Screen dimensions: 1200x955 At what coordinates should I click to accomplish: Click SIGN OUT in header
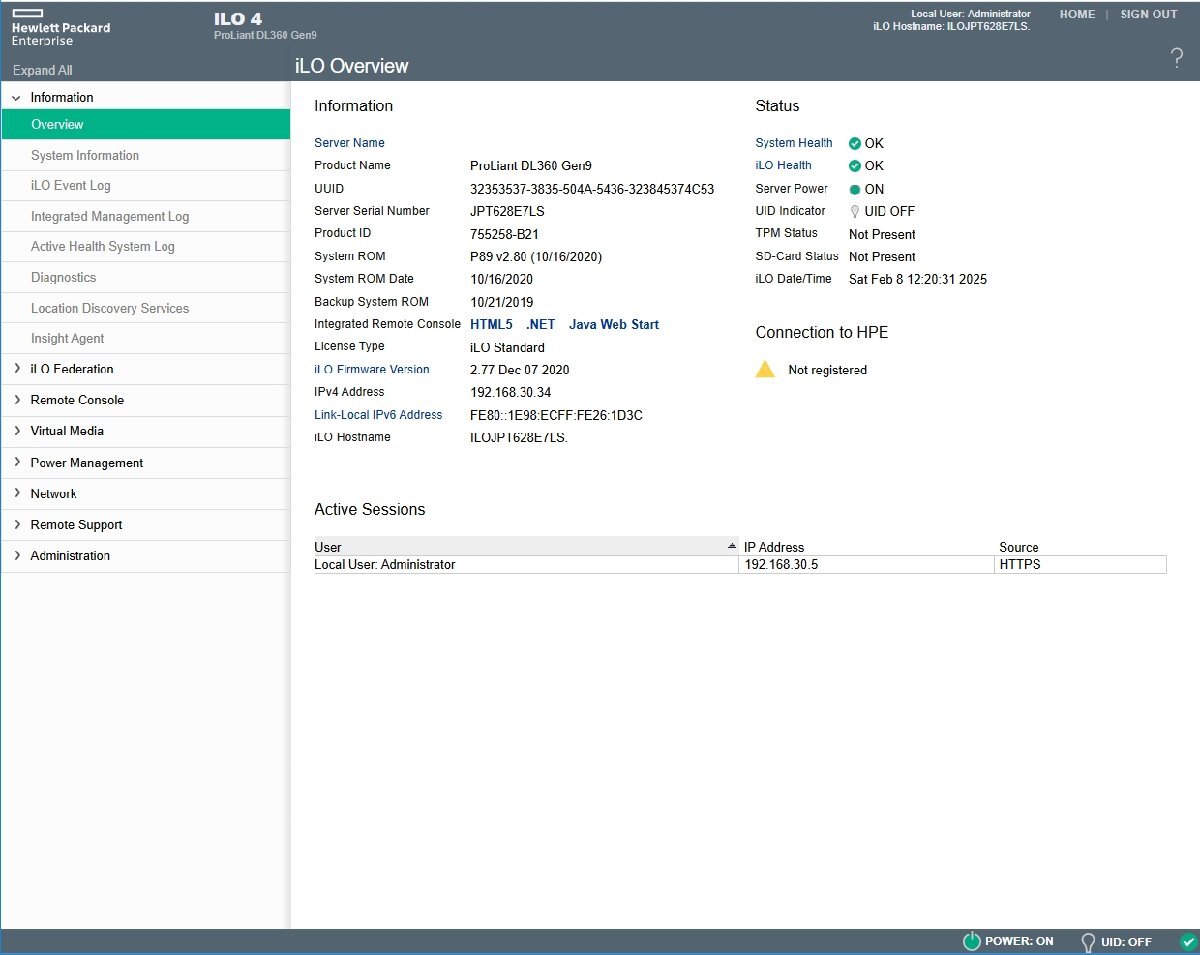1148,15
